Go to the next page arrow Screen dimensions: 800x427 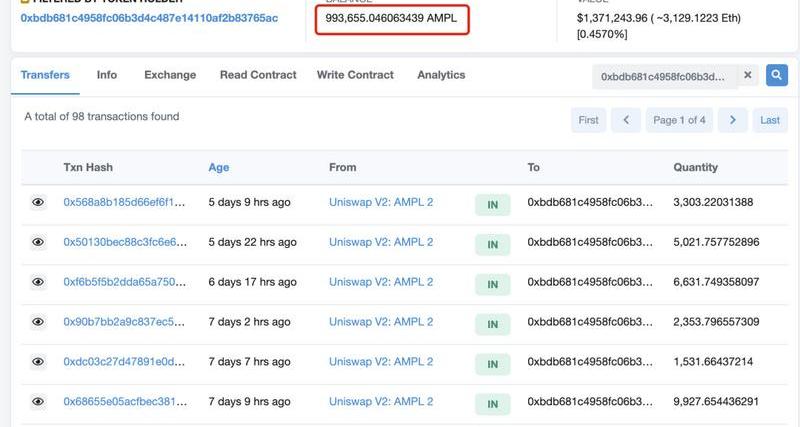[x=733, y=120]
